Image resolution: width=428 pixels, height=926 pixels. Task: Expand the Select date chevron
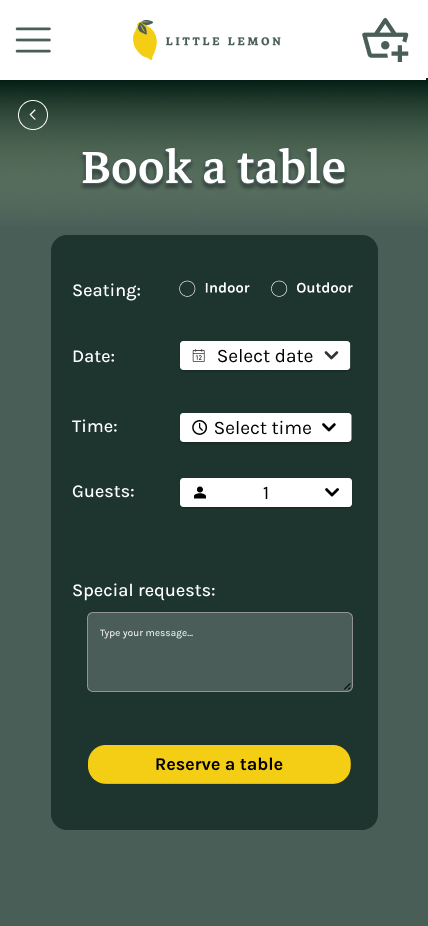coord(332,356)
